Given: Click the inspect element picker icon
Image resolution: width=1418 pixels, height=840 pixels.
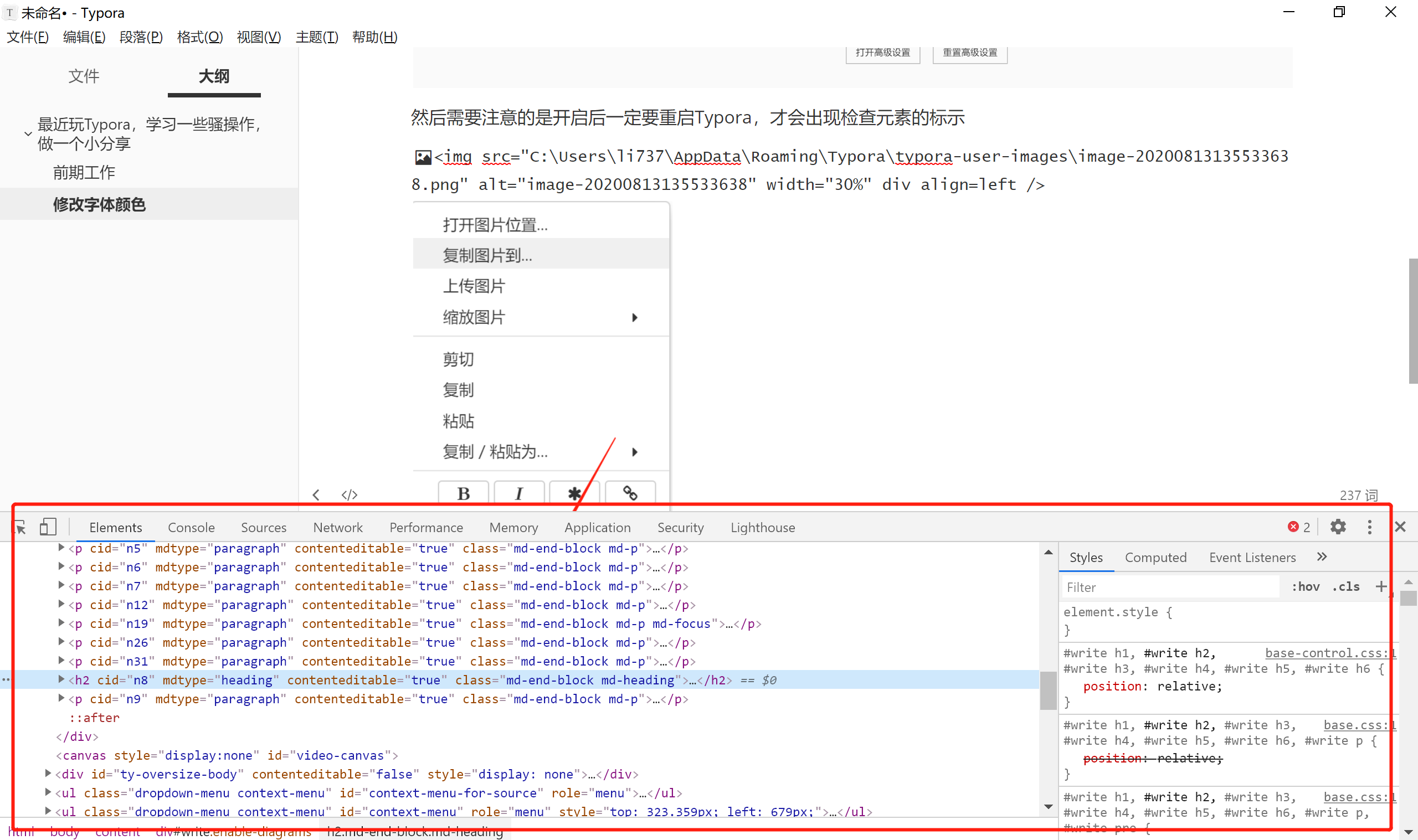Looking at the screenshot, I should [20, 528].
